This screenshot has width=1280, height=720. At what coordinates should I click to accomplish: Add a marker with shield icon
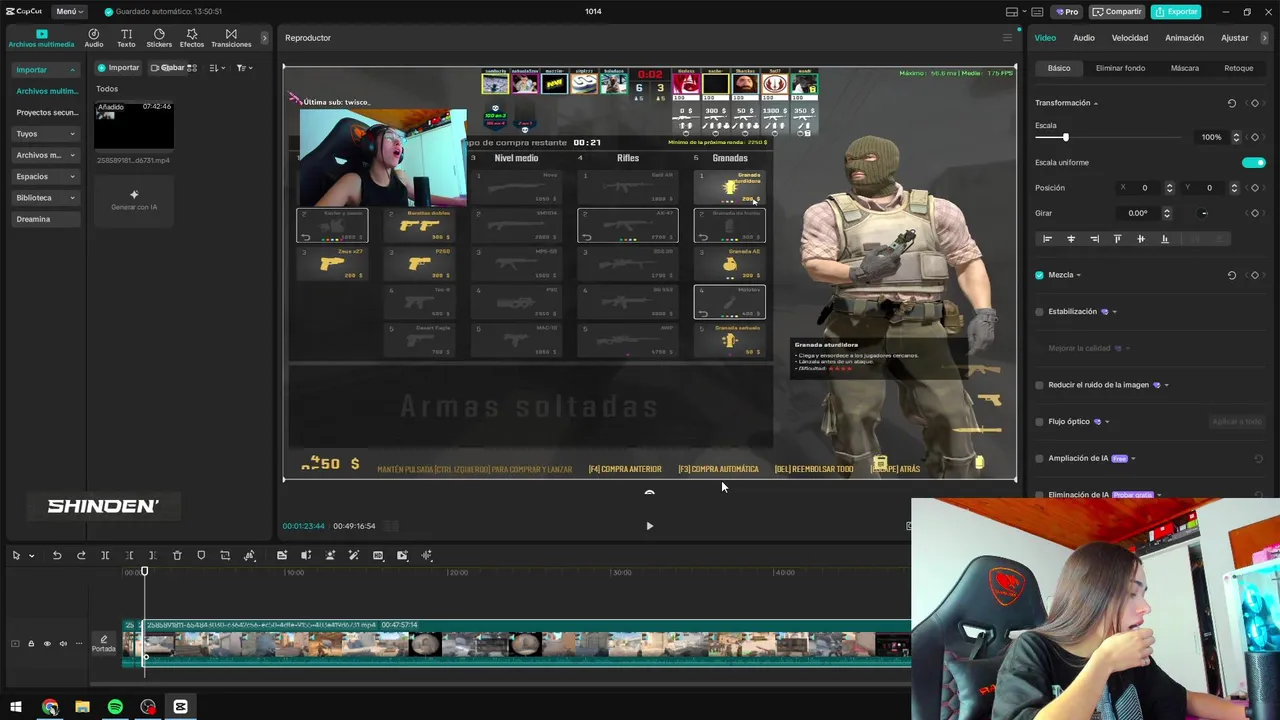(201, 555)
